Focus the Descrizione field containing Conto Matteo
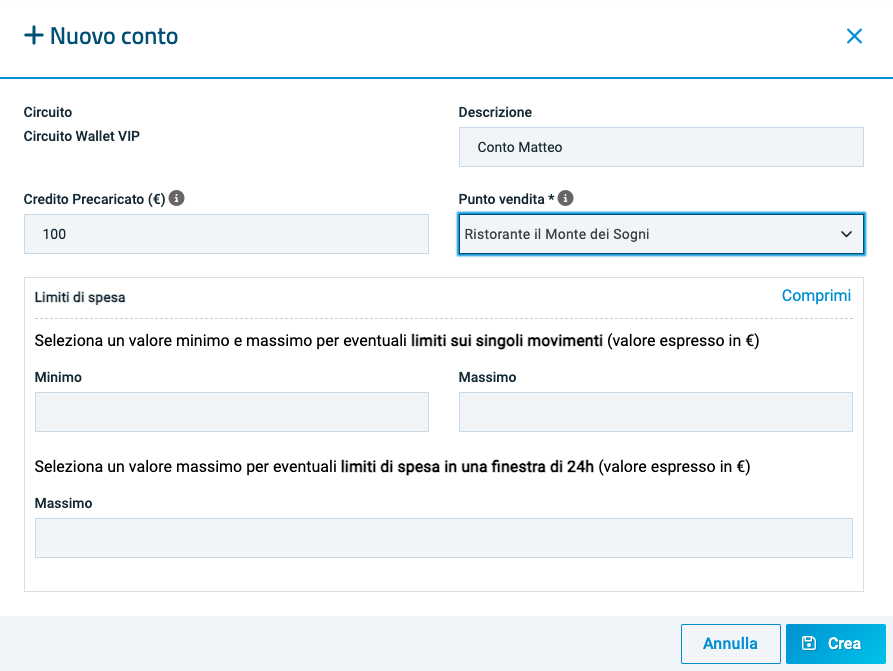Screen dimensions: 893x671 click(x=660, y=147)
